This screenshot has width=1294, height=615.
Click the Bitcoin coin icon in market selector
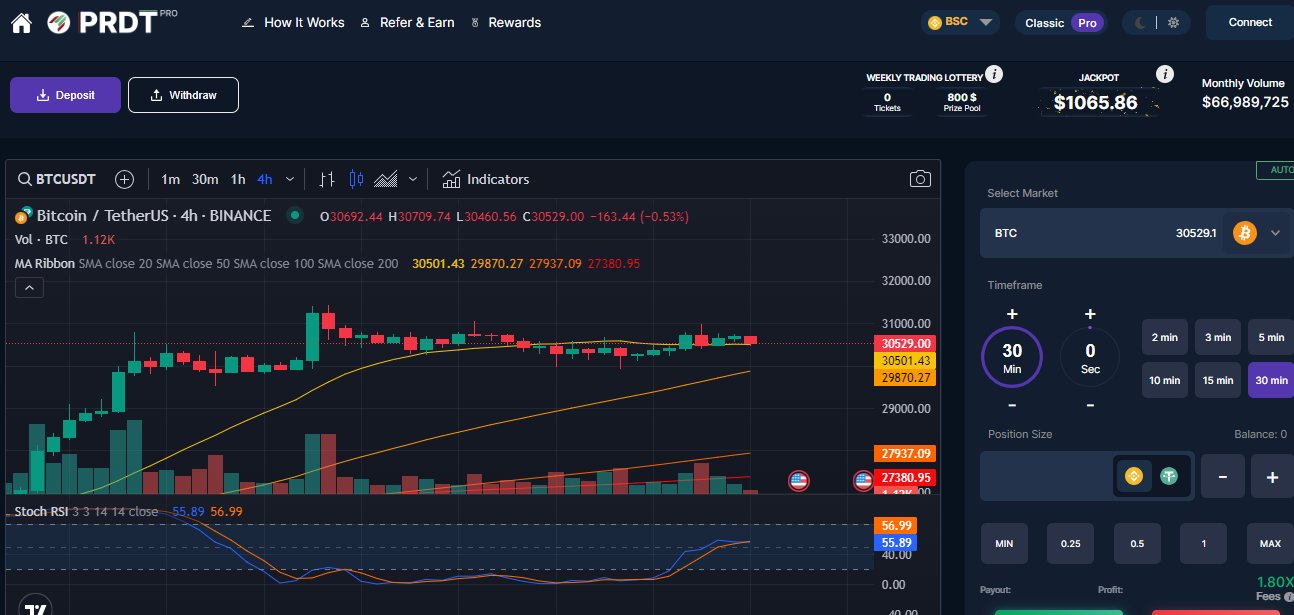pyautogui.click(x=1244, y=233)
